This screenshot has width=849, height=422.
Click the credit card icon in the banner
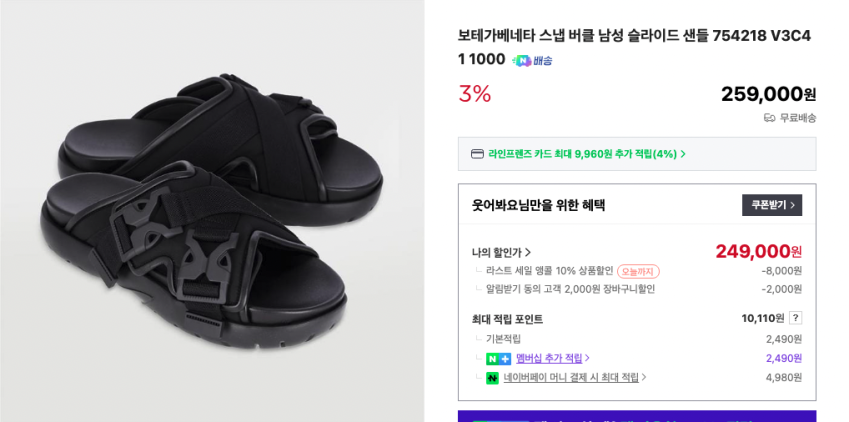477,154
